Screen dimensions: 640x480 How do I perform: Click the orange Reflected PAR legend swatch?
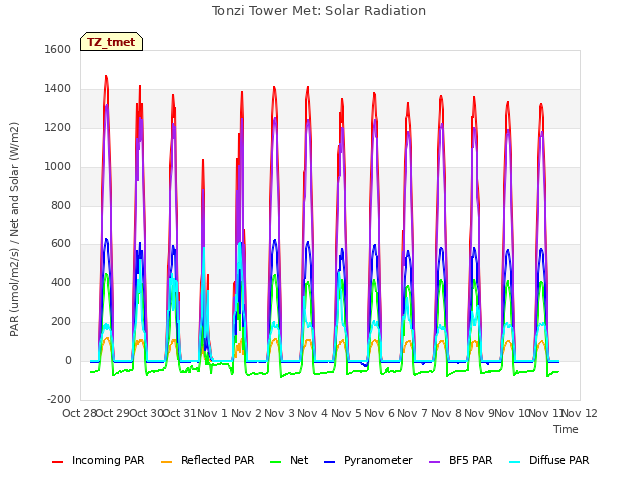click(167, 462)
